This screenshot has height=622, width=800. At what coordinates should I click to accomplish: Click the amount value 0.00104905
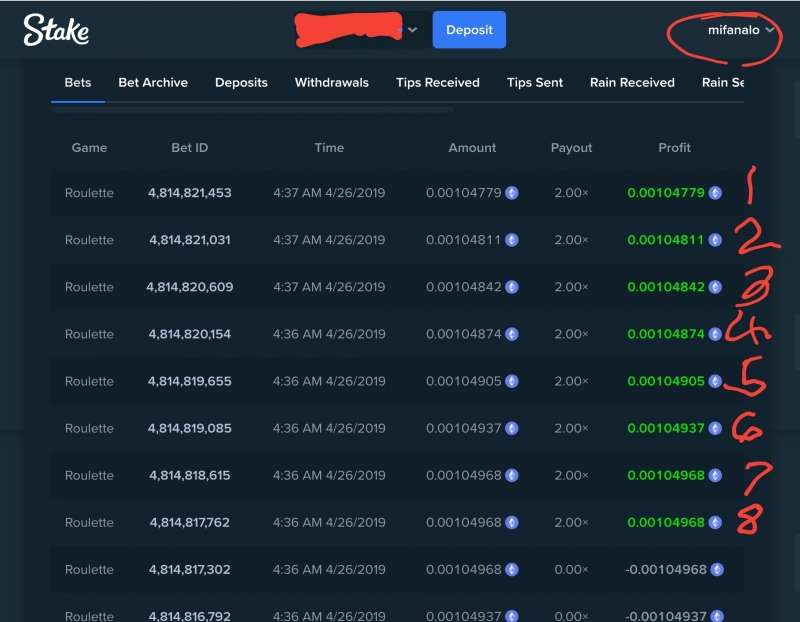coord(464,381)
